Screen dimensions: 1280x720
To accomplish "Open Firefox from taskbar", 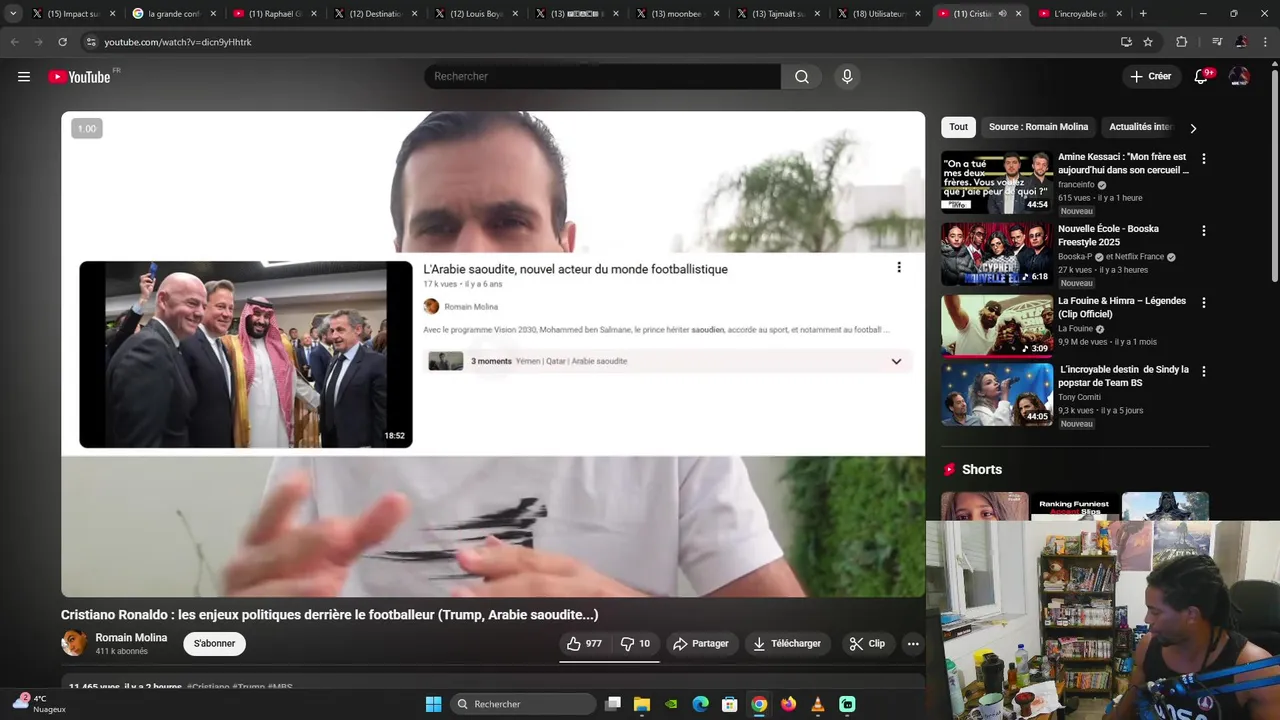I will (789, 704).
